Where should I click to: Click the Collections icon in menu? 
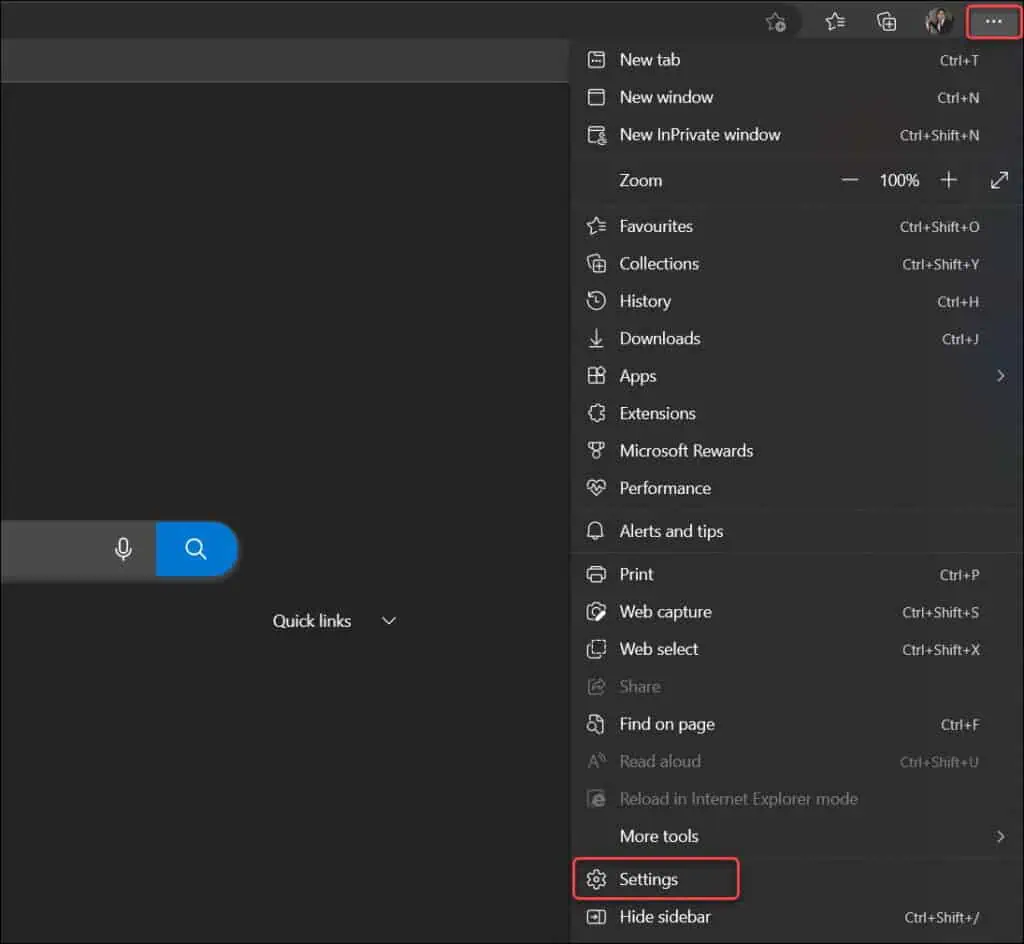click(x=596, y=264)
